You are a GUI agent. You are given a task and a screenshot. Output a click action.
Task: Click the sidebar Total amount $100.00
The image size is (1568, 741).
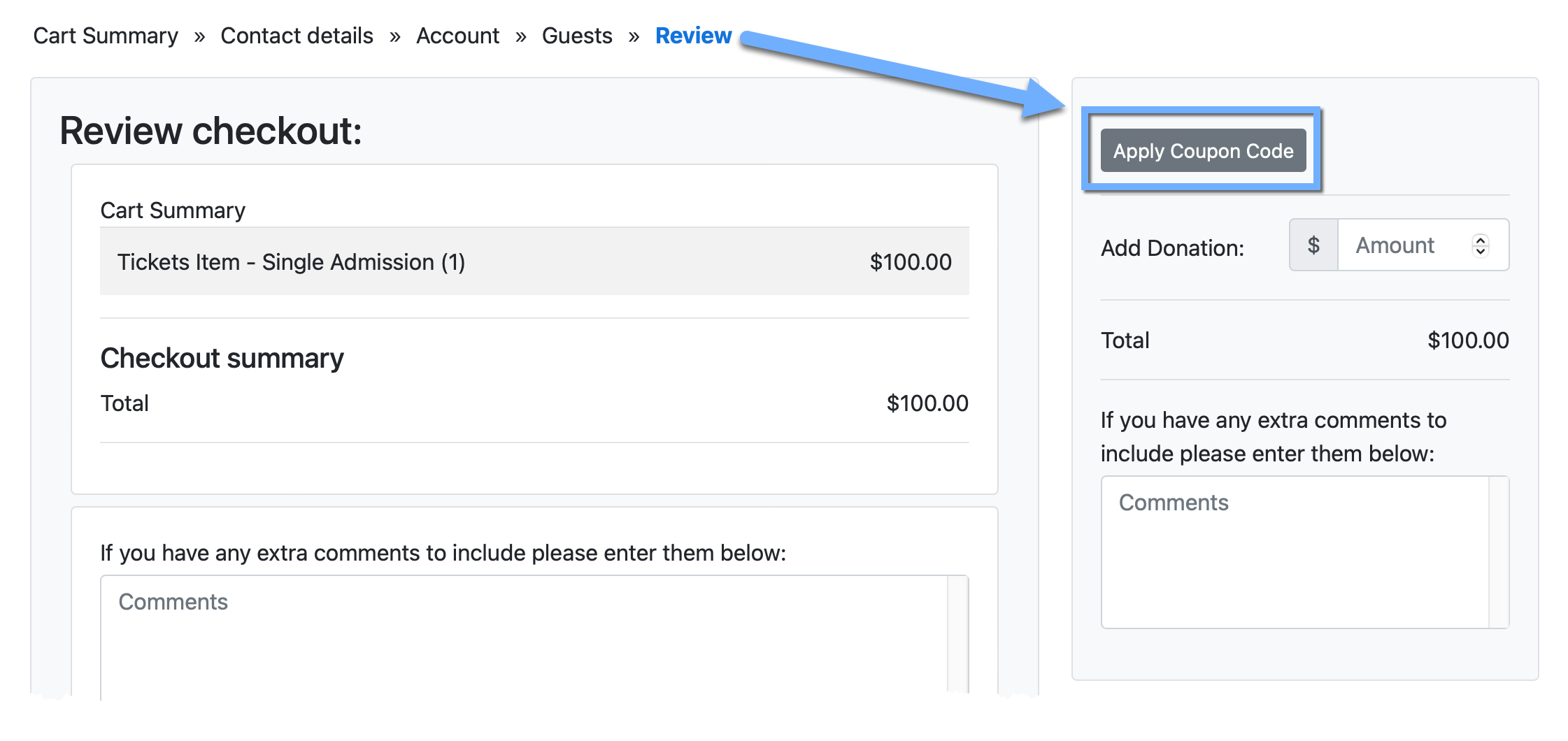click(1467, 340)
